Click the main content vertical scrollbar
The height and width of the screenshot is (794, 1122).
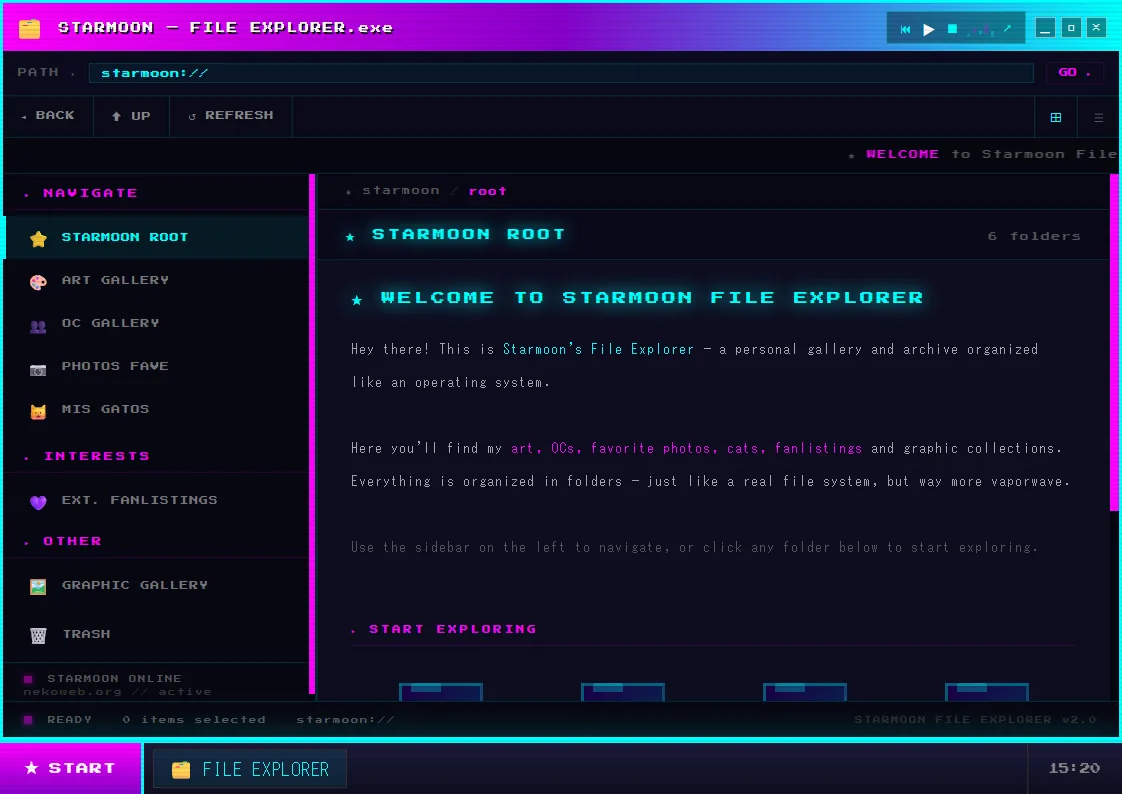coord(1114,343)
